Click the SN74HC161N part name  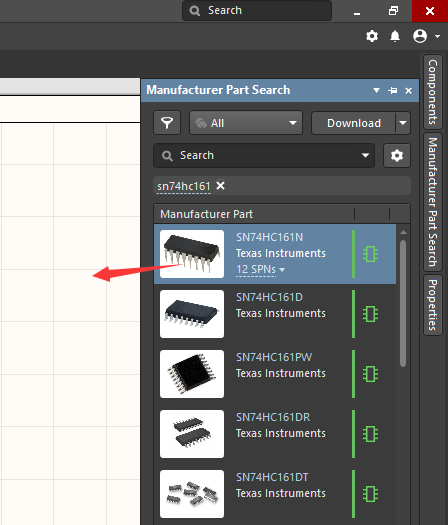pos(270,237)
